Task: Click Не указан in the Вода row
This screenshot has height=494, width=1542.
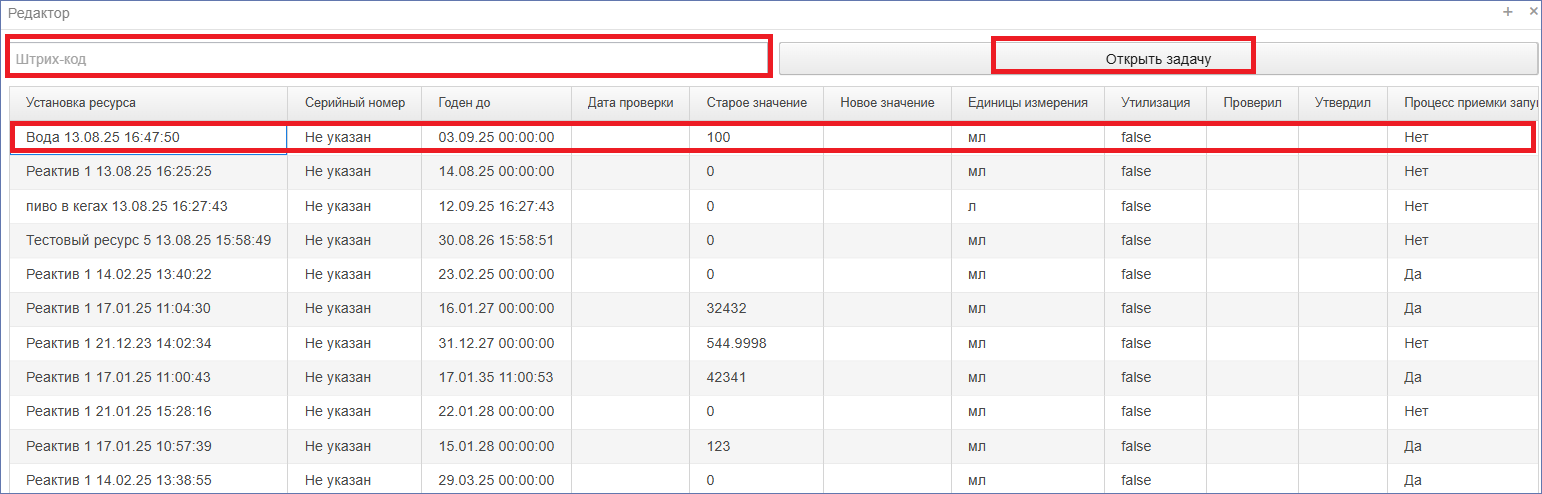Action: [x=338, y=137]
